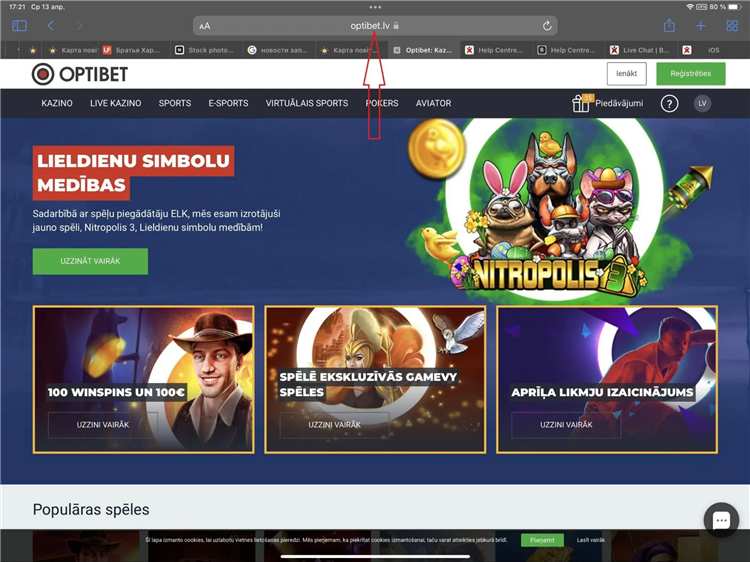Click the Optibet logo
Viewport: 750px width, 562px height.
tap(80, 74)
